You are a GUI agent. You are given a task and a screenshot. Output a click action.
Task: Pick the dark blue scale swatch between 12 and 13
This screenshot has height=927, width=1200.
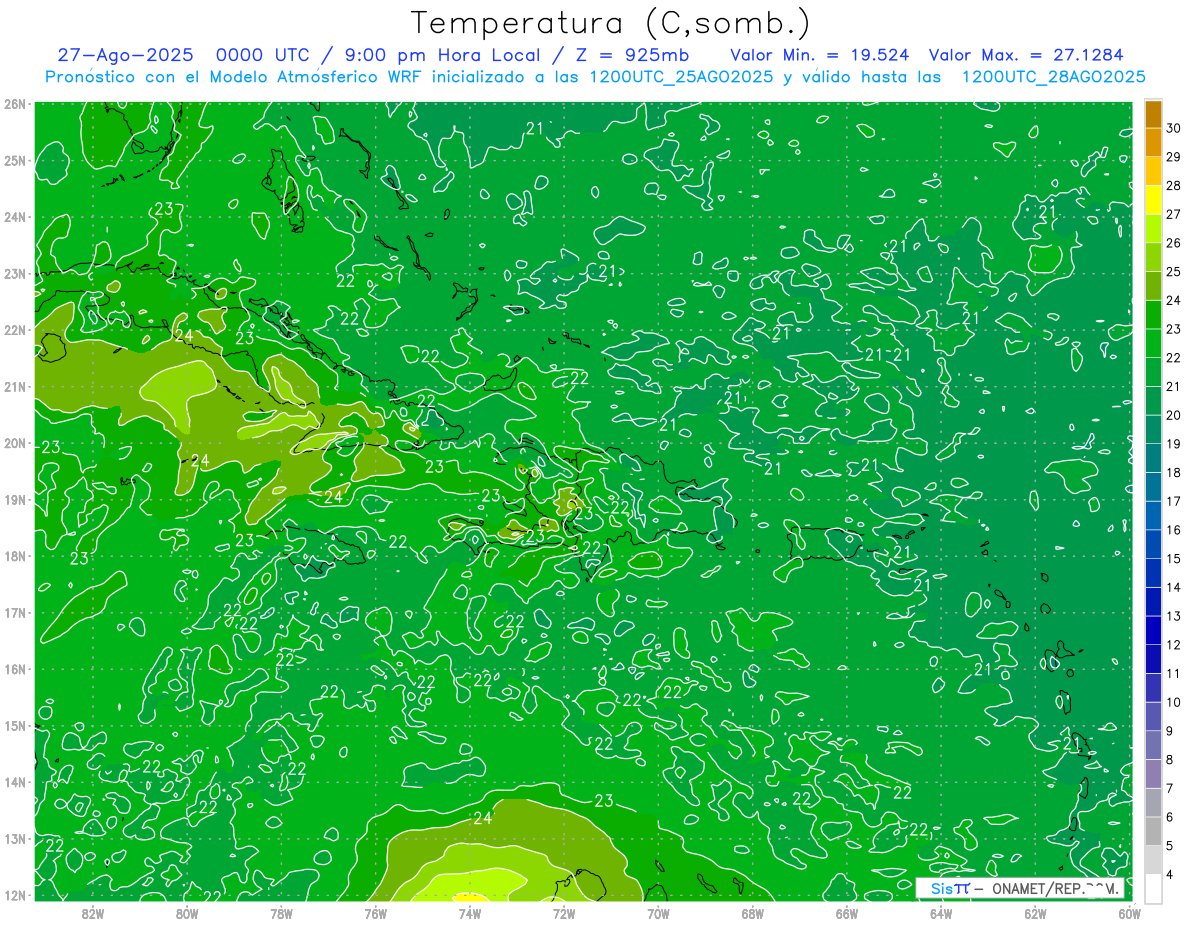tap(1153, 630)
